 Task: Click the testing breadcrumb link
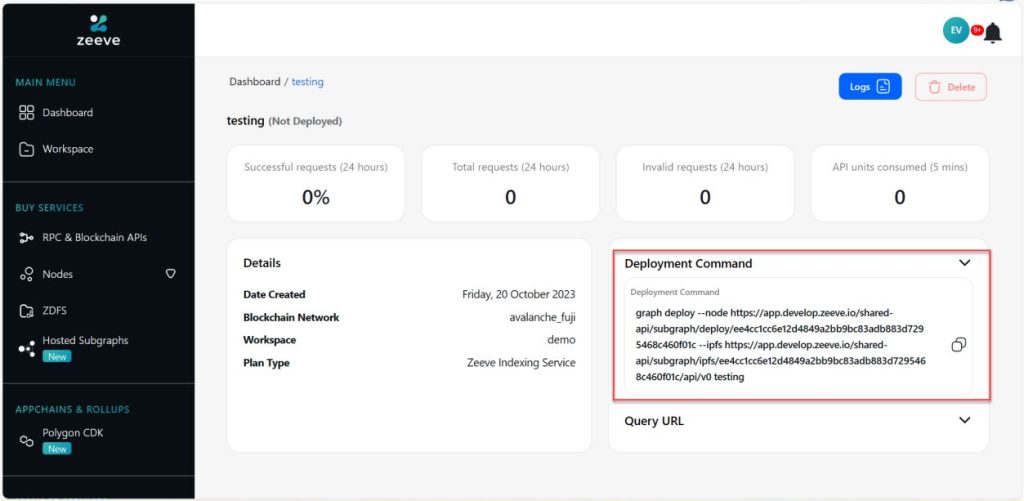coord(307,82)
